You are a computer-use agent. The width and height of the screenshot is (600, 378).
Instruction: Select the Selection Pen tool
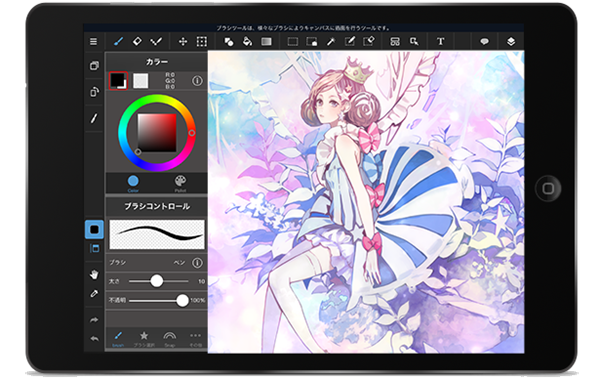(350, 41)
